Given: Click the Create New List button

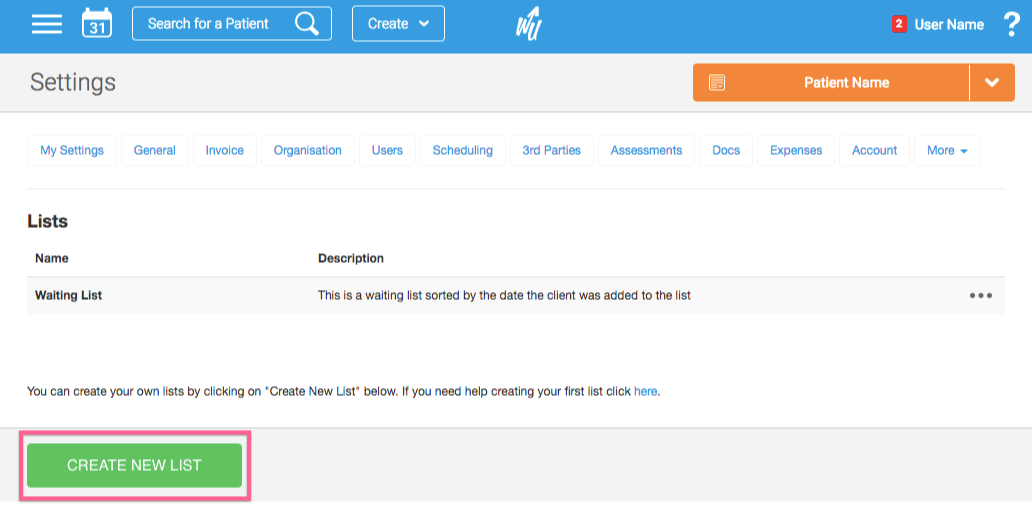Looking at the screenshot, I should click(x=134, y=465).
